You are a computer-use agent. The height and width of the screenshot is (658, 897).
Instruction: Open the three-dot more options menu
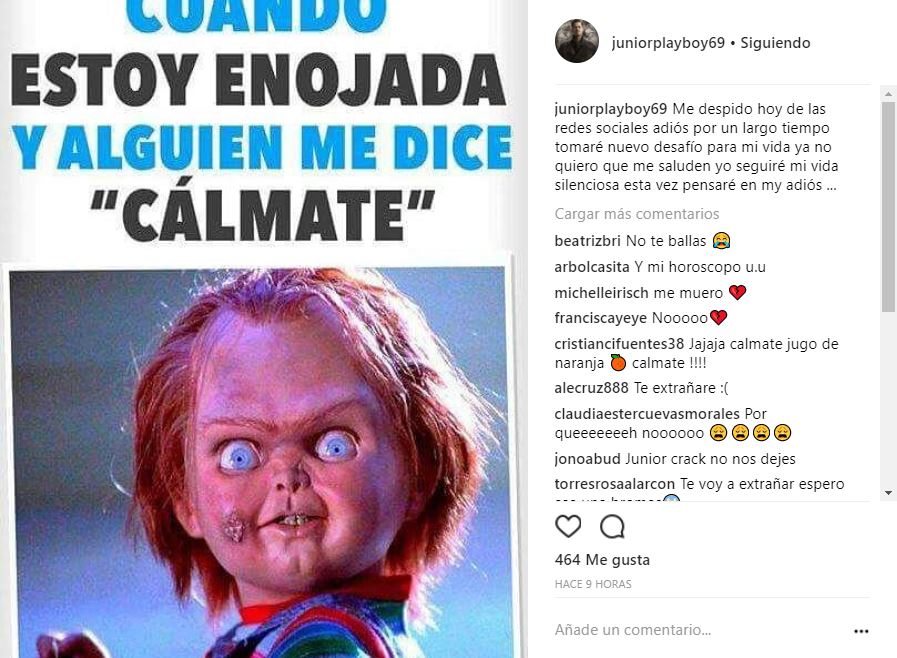861,631
